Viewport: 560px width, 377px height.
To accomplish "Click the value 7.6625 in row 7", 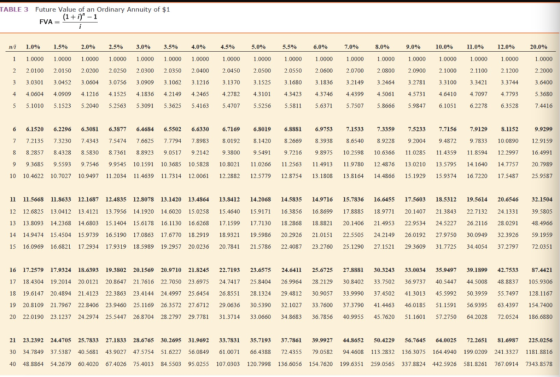I will [145, 141].
